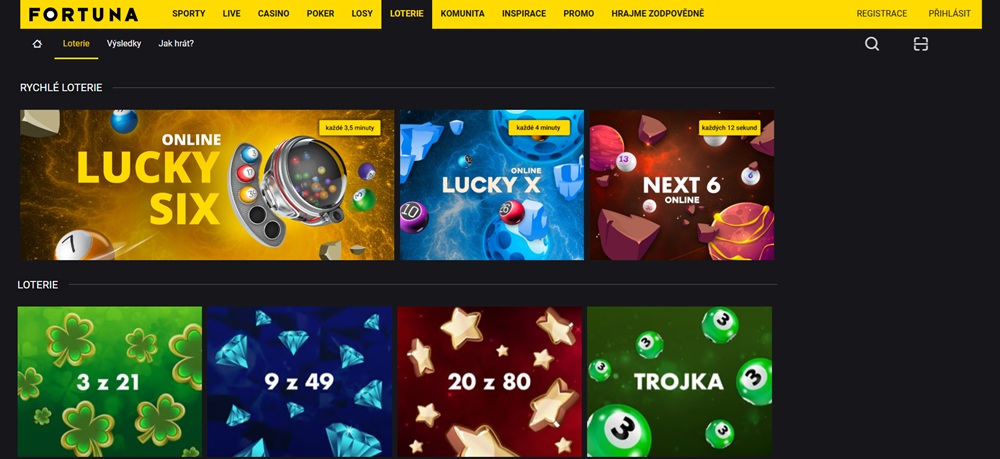Screen dimensions: 1000x459
Task: Select the 9 z 49 lottery tile
Action: [x=300, y=382]
